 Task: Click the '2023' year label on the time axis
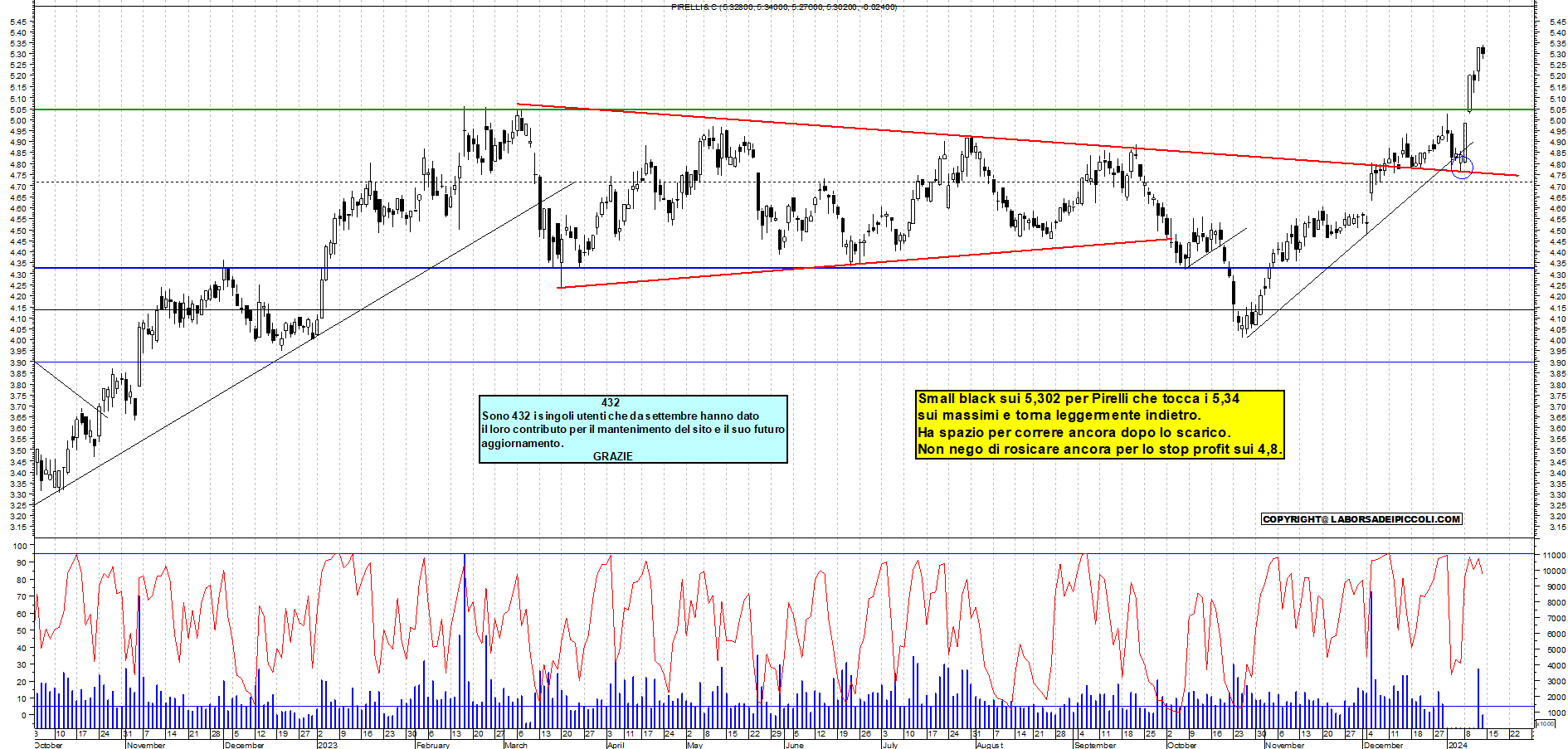pos(327,745)
